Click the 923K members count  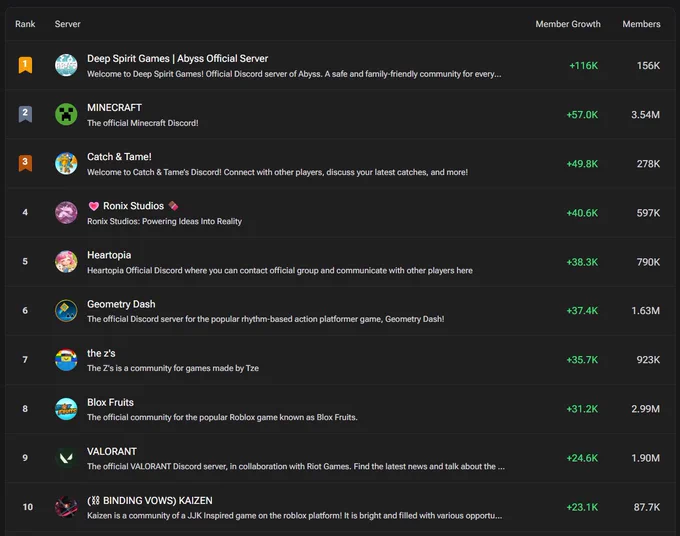[648, 360]
